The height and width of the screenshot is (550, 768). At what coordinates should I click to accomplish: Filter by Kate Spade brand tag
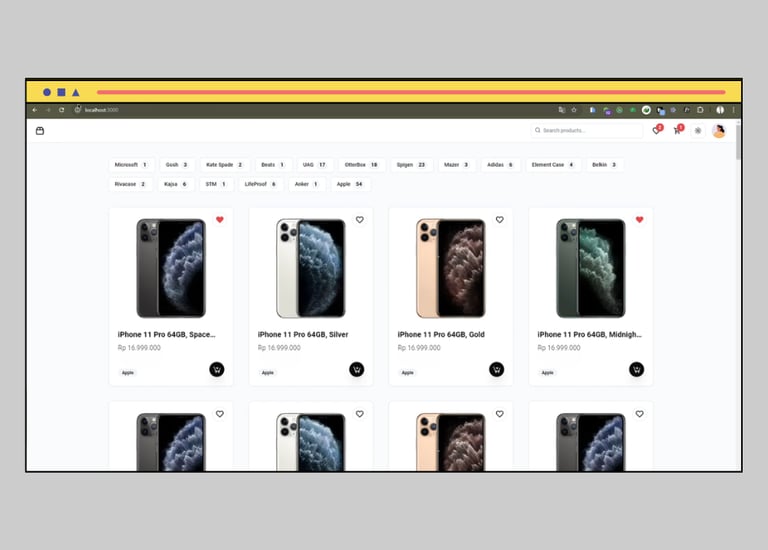(225, 165)
